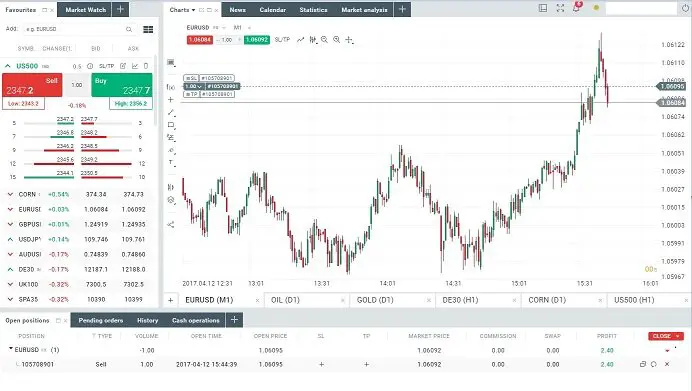The height and width of the screenshot is (391, 692).
Task: Add take profit for position 105708901
Action: click(x=366, y=365)
